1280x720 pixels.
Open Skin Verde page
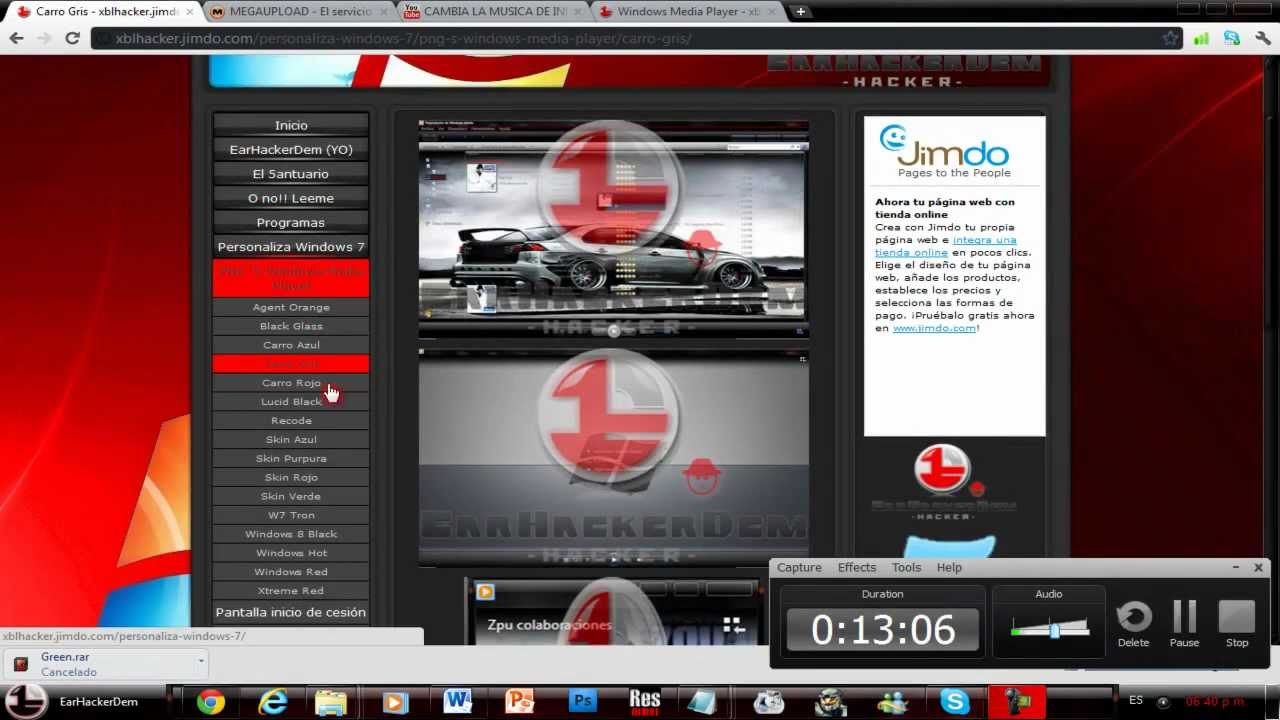(291, 496)
